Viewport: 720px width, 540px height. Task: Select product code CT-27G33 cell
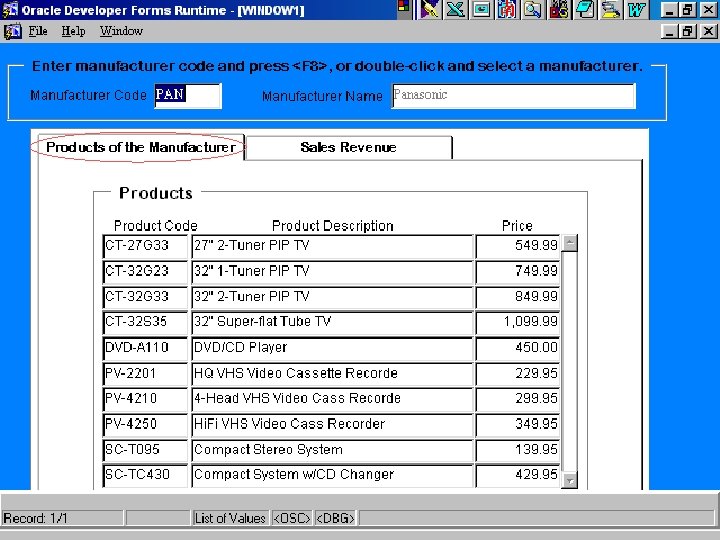click(x=146, y=246)
